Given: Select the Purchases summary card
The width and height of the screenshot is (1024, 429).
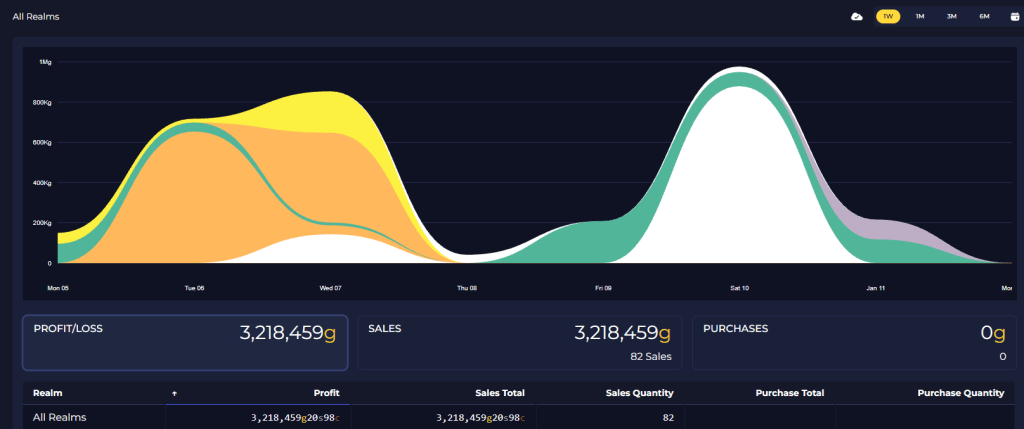Looking at the screenshot, I should (x=853, y=343).
